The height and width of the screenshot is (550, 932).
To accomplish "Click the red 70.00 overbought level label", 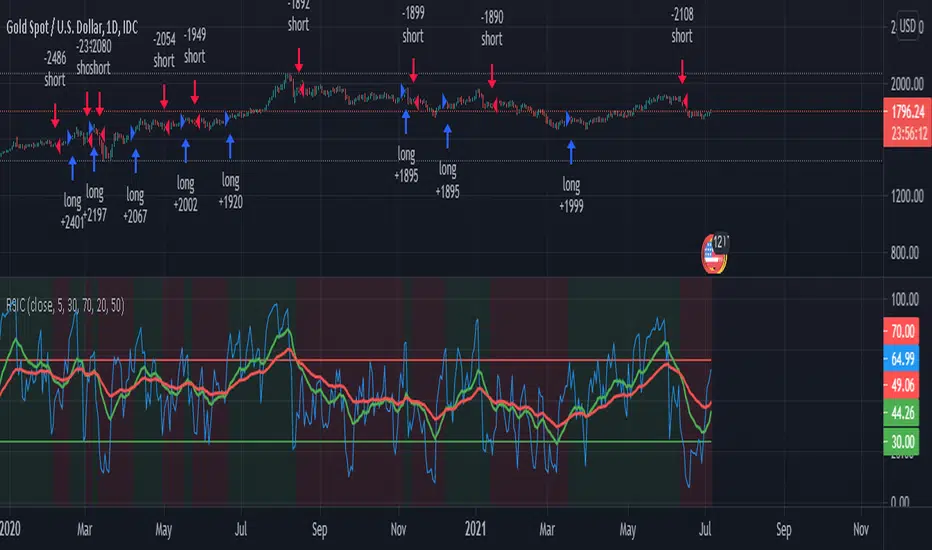I will [901, 332].
